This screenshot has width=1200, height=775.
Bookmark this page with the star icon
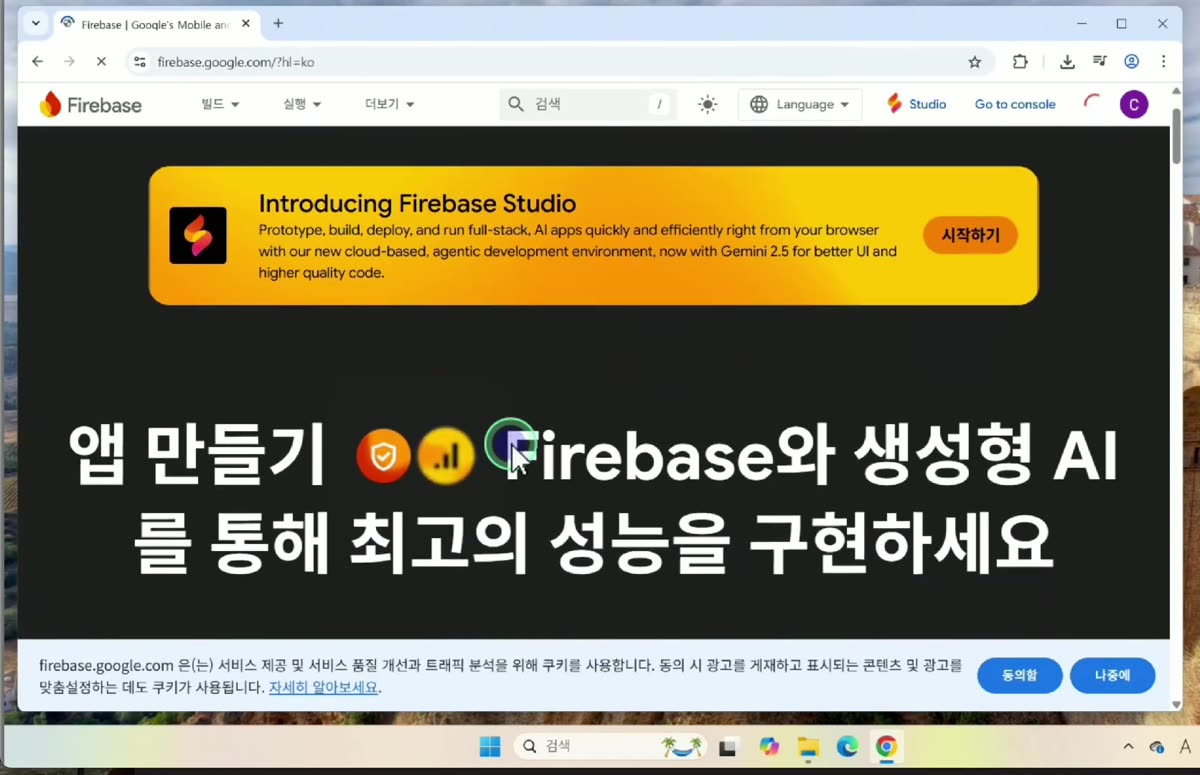tap(975, 62)
